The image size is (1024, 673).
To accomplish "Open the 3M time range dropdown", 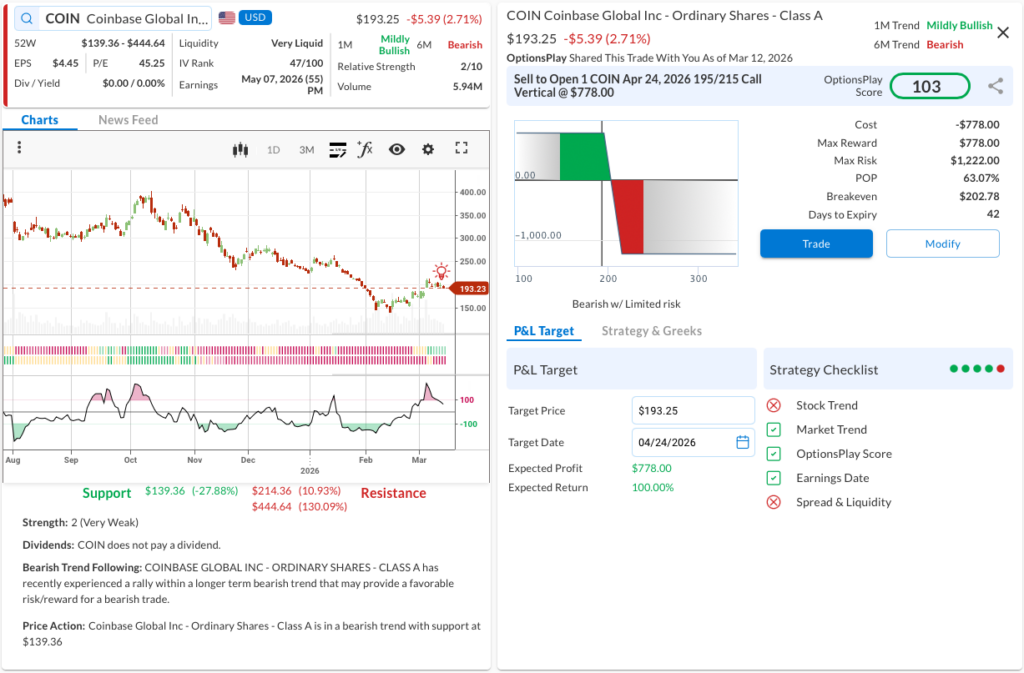I will click(306, 149).
